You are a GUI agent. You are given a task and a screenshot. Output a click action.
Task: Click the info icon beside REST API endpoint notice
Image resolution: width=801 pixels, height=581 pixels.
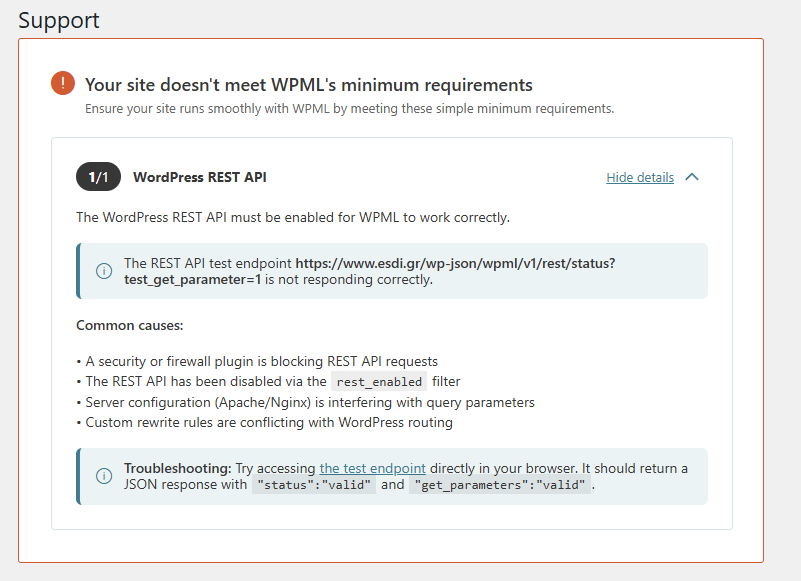(104, 271)
